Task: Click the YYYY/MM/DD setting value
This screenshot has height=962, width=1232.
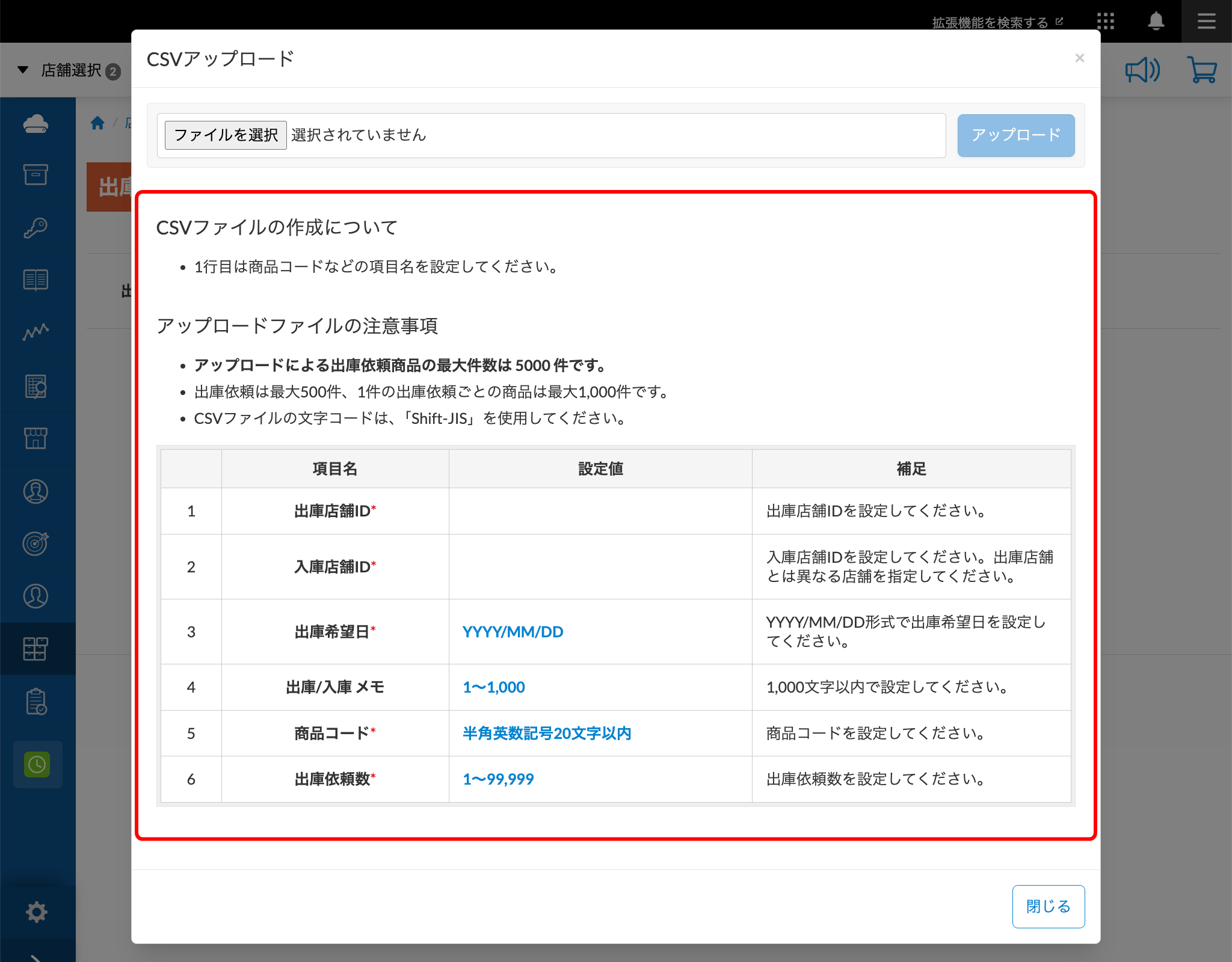Action: 513,632
